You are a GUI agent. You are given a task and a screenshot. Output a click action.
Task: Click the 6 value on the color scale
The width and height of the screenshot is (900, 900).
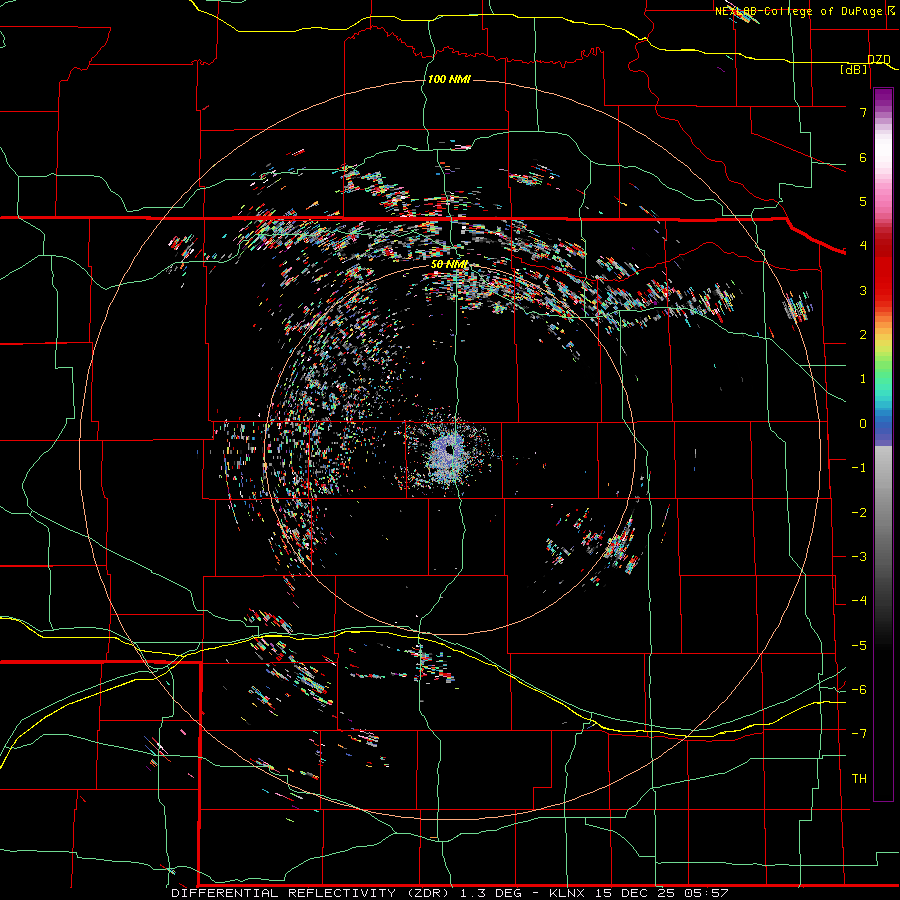click(863, 157)
